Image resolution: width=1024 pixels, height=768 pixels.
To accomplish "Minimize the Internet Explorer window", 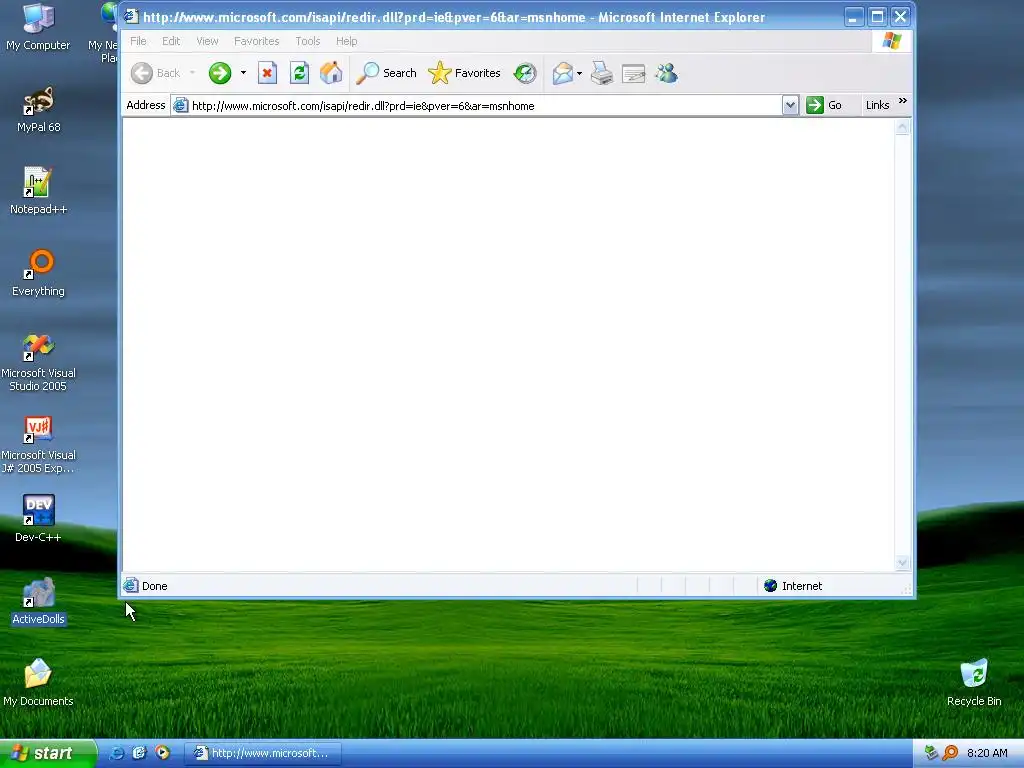I will click(x=854, y=17).
